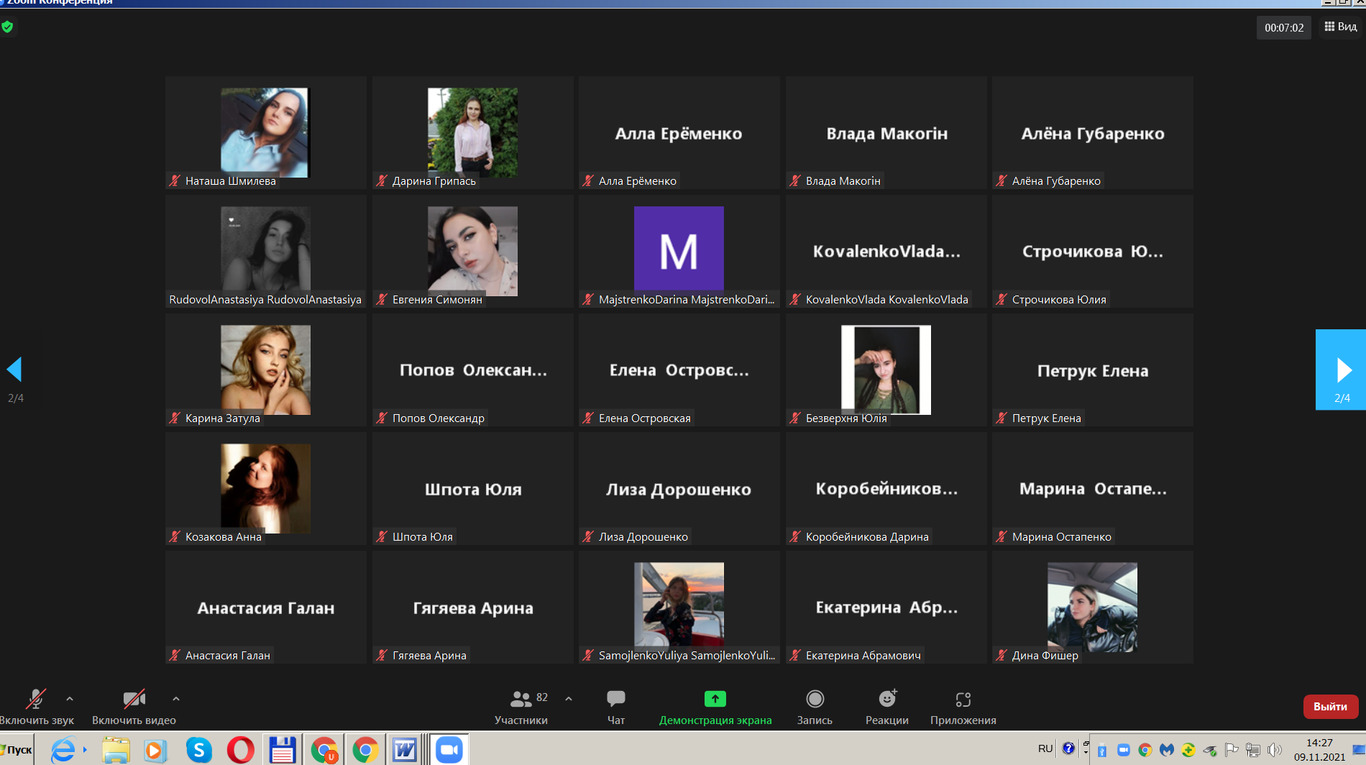Open the file explorer folder on taskbar
This screenshot has width=1366, height=765.
(116, 750)
